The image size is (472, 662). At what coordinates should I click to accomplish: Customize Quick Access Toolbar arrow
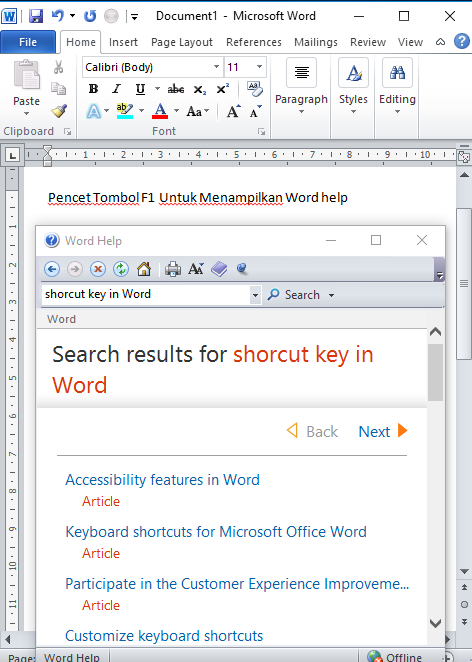point(134,17)
